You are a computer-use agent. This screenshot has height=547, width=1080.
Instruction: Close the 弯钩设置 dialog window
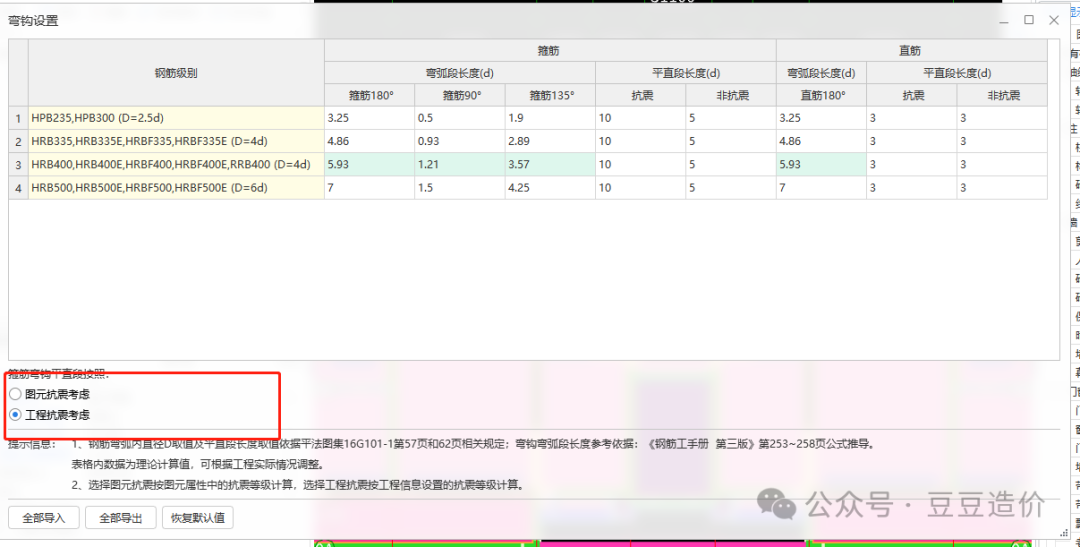(x=1053, y=20)
